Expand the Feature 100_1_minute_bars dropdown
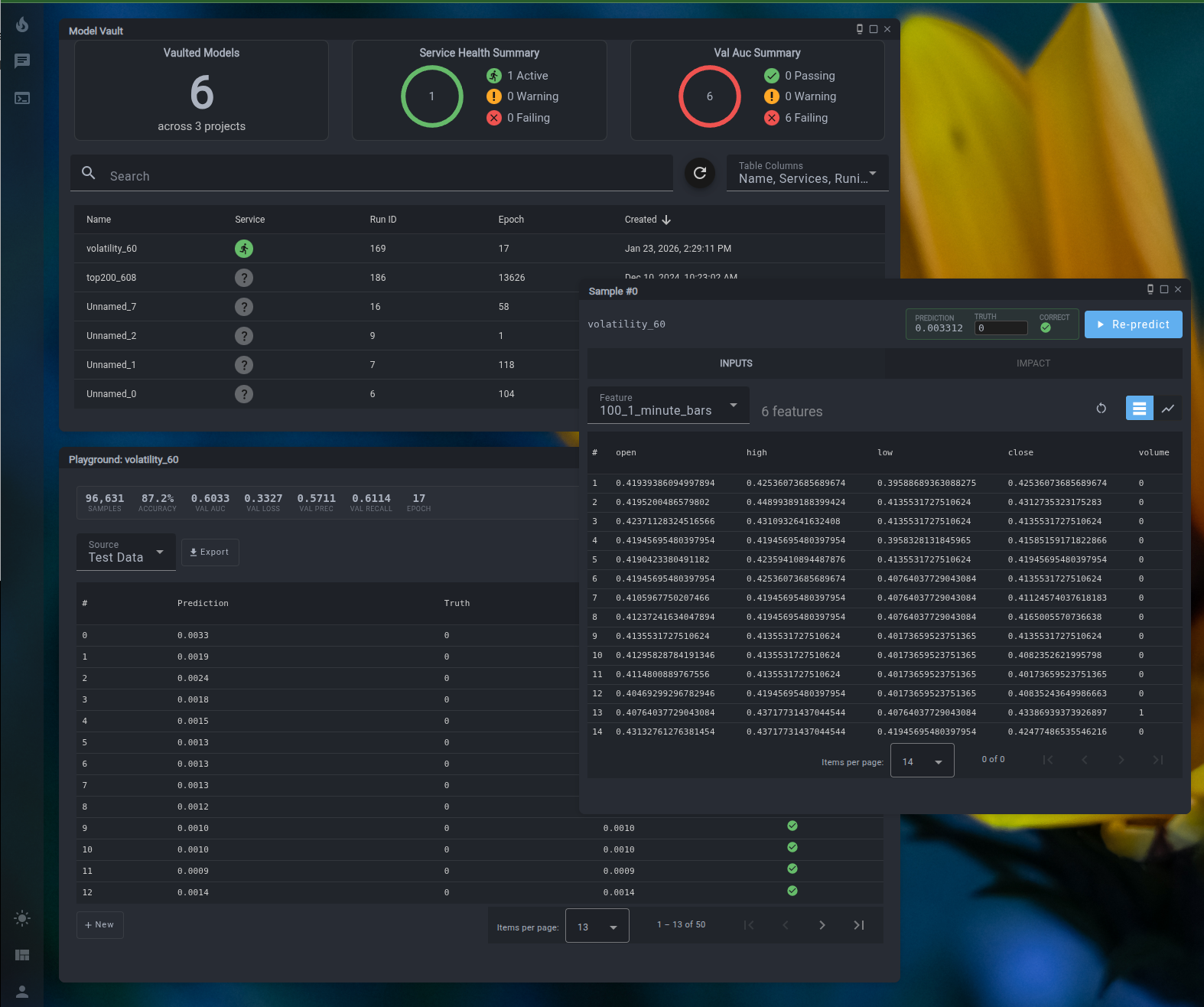 (x=668, y=405)
